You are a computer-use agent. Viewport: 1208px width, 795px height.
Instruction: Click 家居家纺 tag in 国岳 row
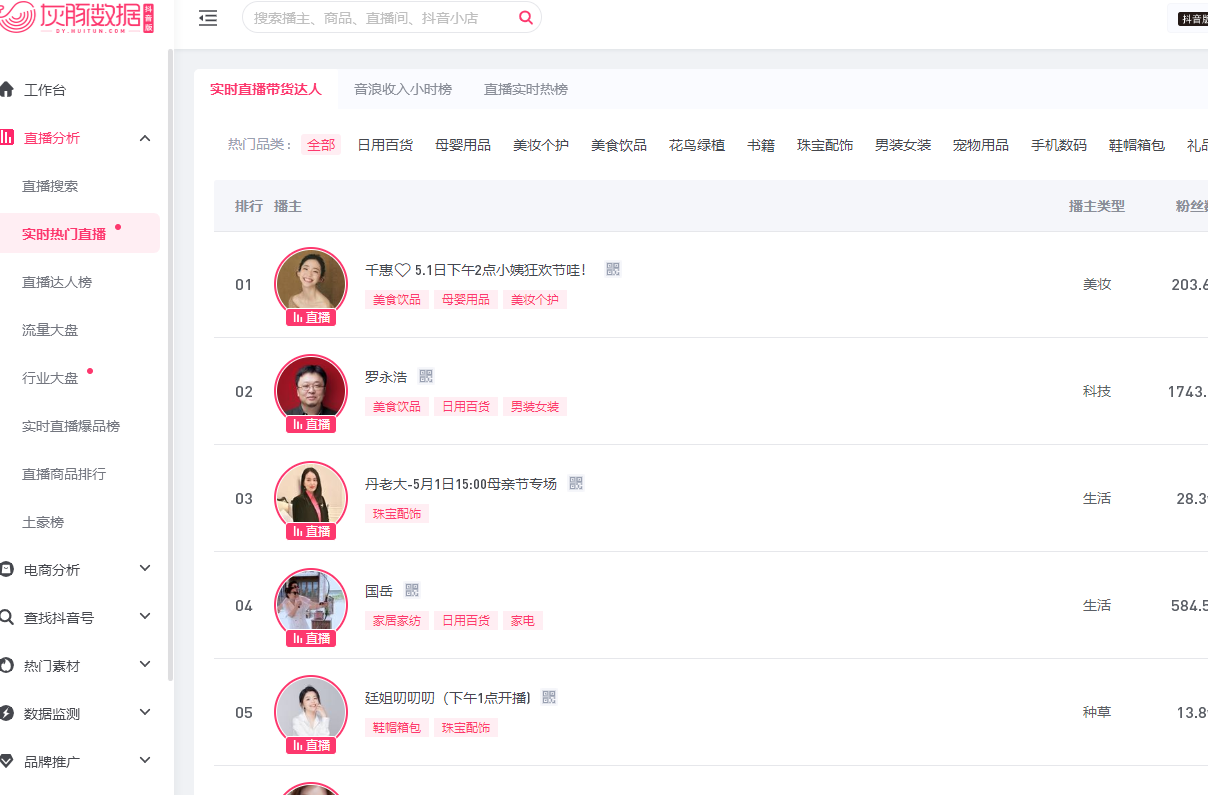[397, 621]
